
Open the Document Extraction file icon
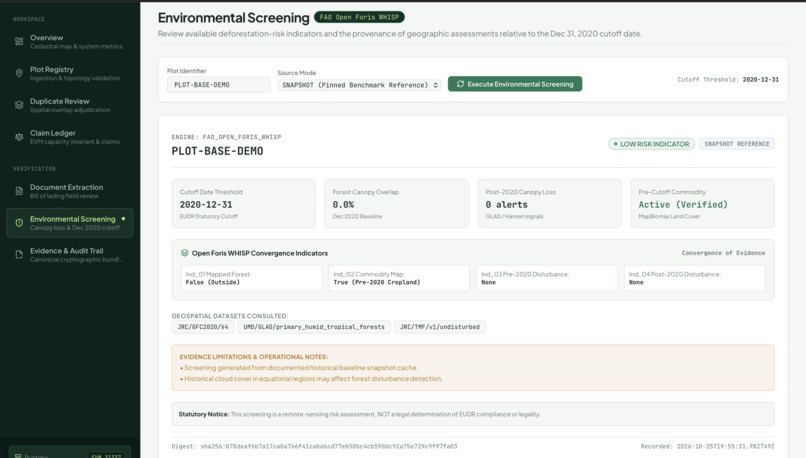pyautogui.click(x=19, y=191)
